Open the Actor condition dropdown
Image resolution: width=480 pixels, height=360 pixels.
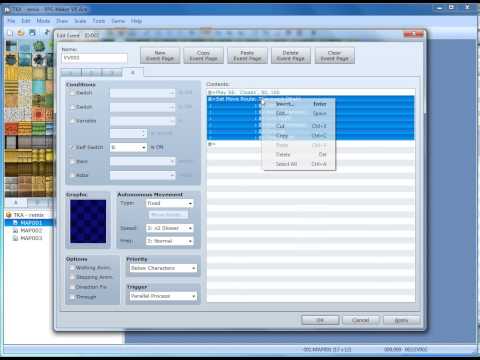tap(143, 175)
